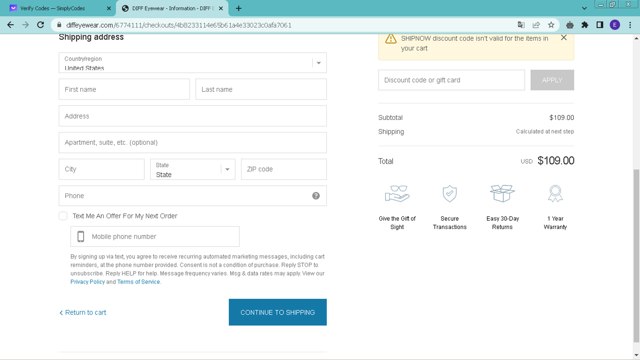
Task: Click the padlock site info icon
Action: tap(59, 25)
